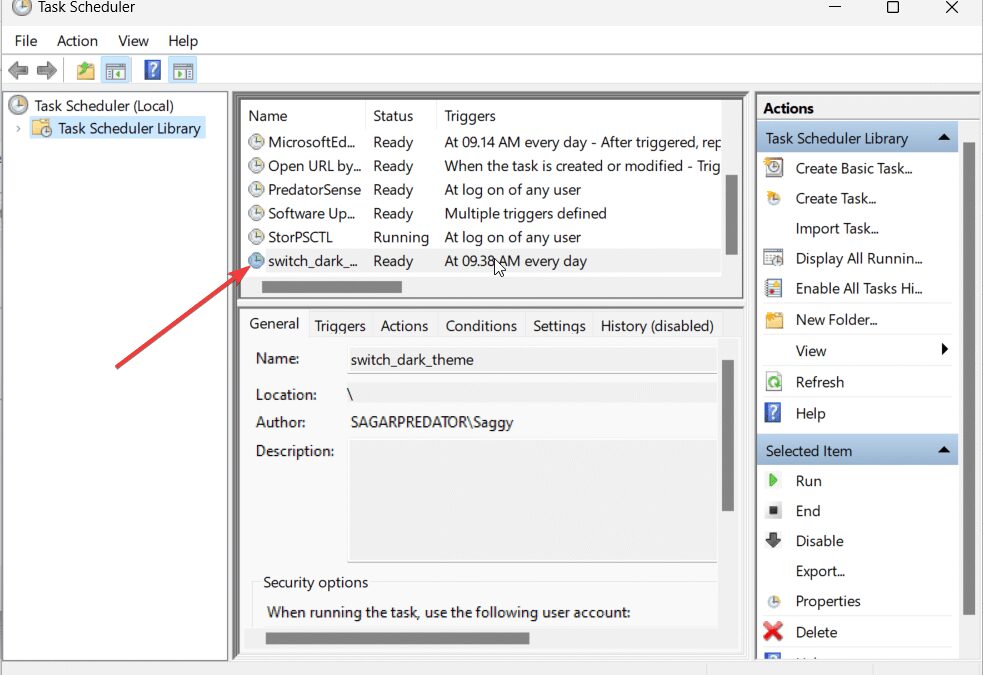Open the Conditions tab
The height and width of the screenshot is (675, 983).
point(481,326)
